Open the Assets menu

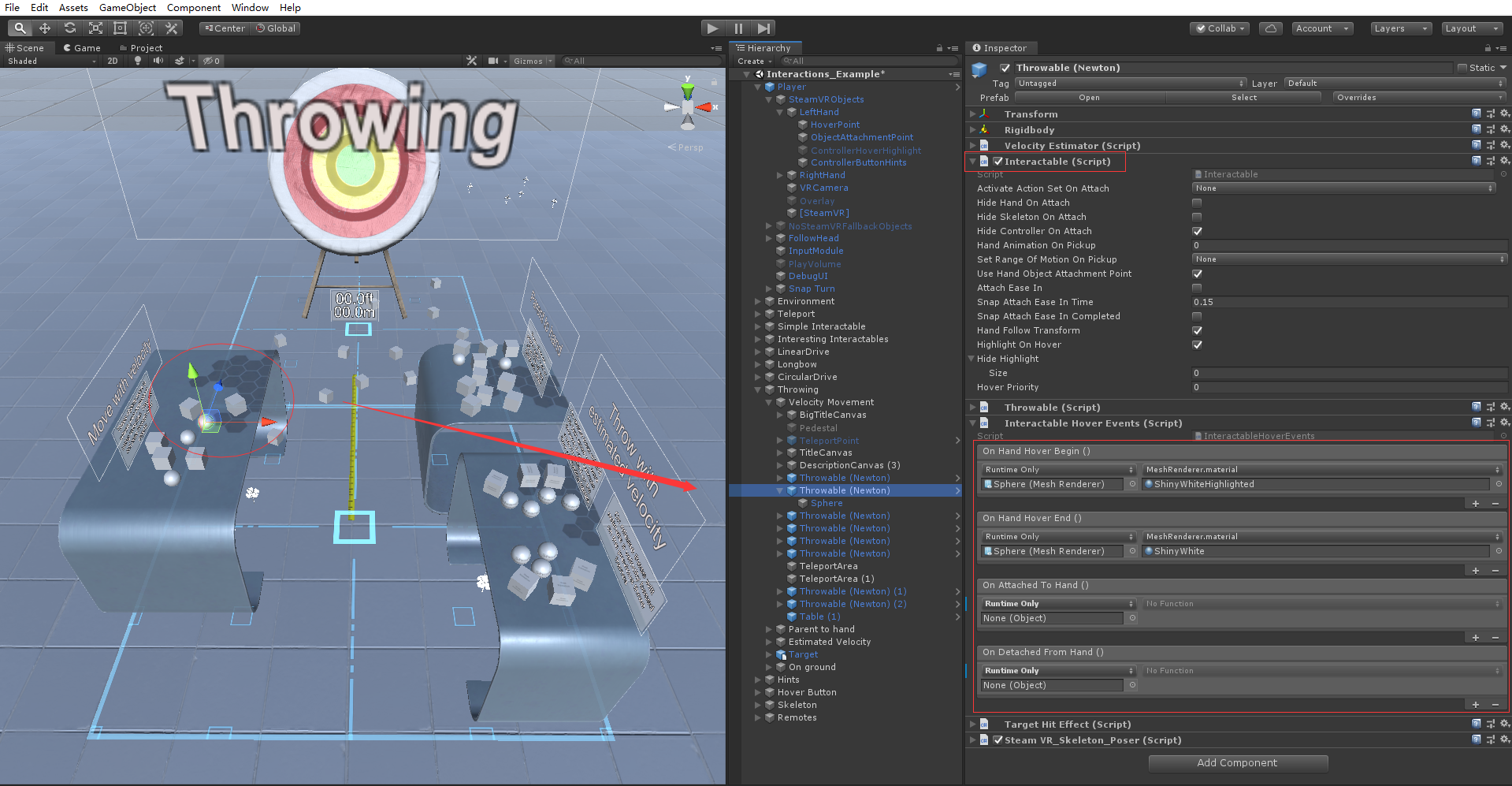click(73, 7)
